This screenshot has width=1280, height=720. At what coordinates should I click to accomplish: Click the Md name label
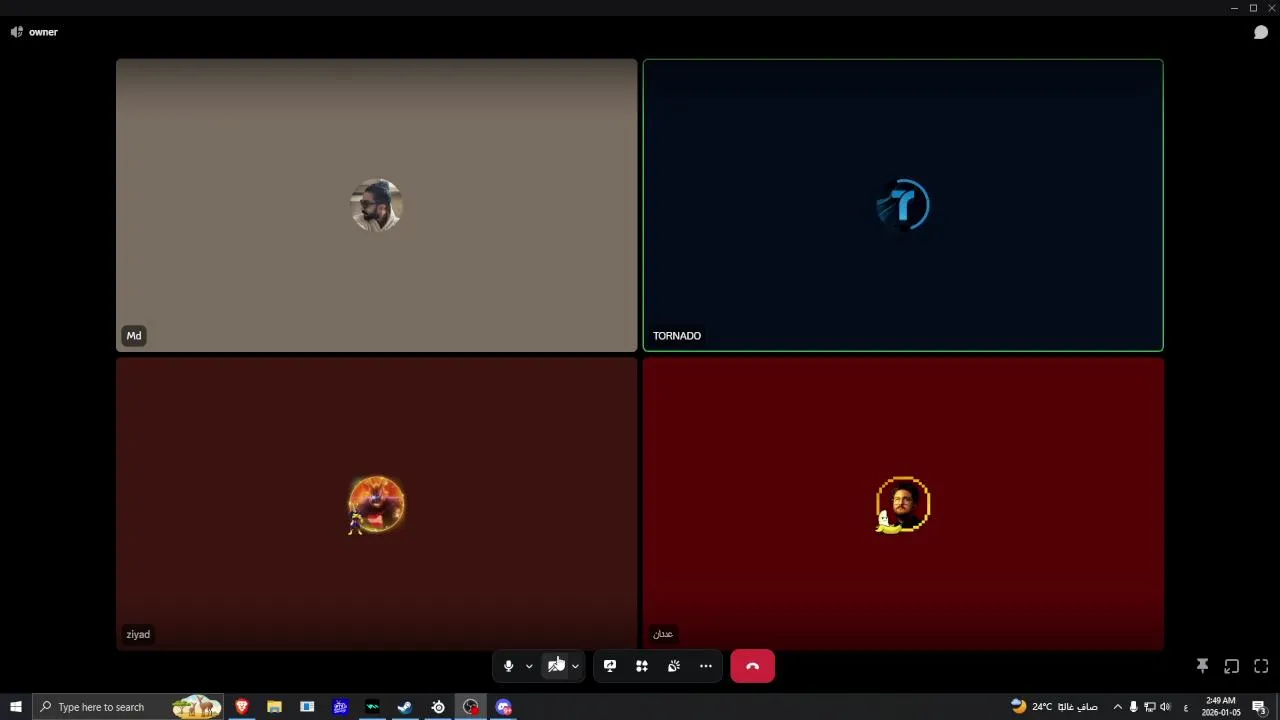click(x=134, y=336)
